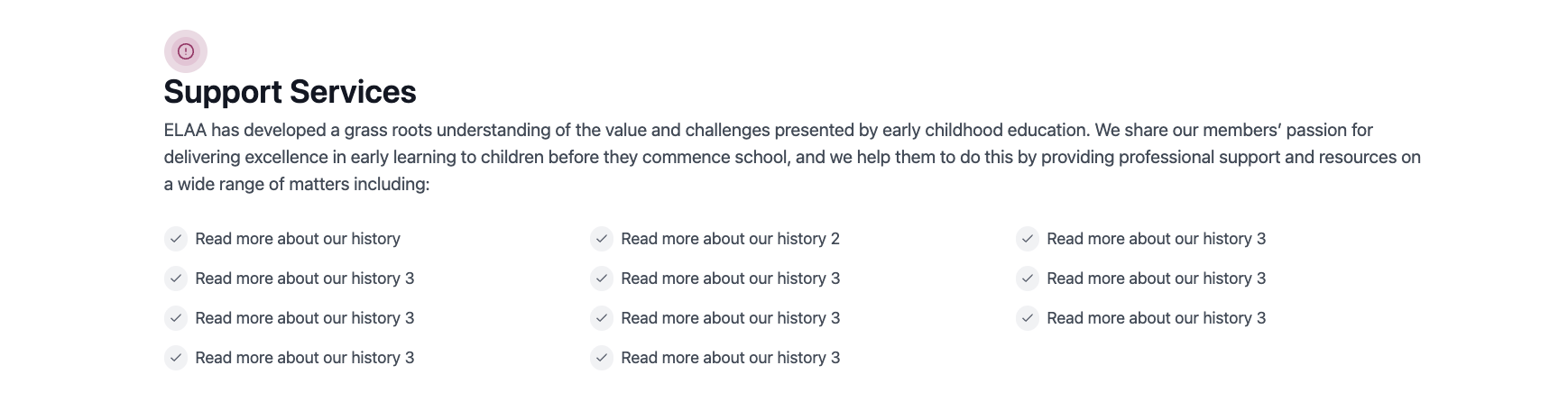Click second-row check icon in the first column
Image resolution: width=1568 pixels, height=402 pixels.
(176, 279)
